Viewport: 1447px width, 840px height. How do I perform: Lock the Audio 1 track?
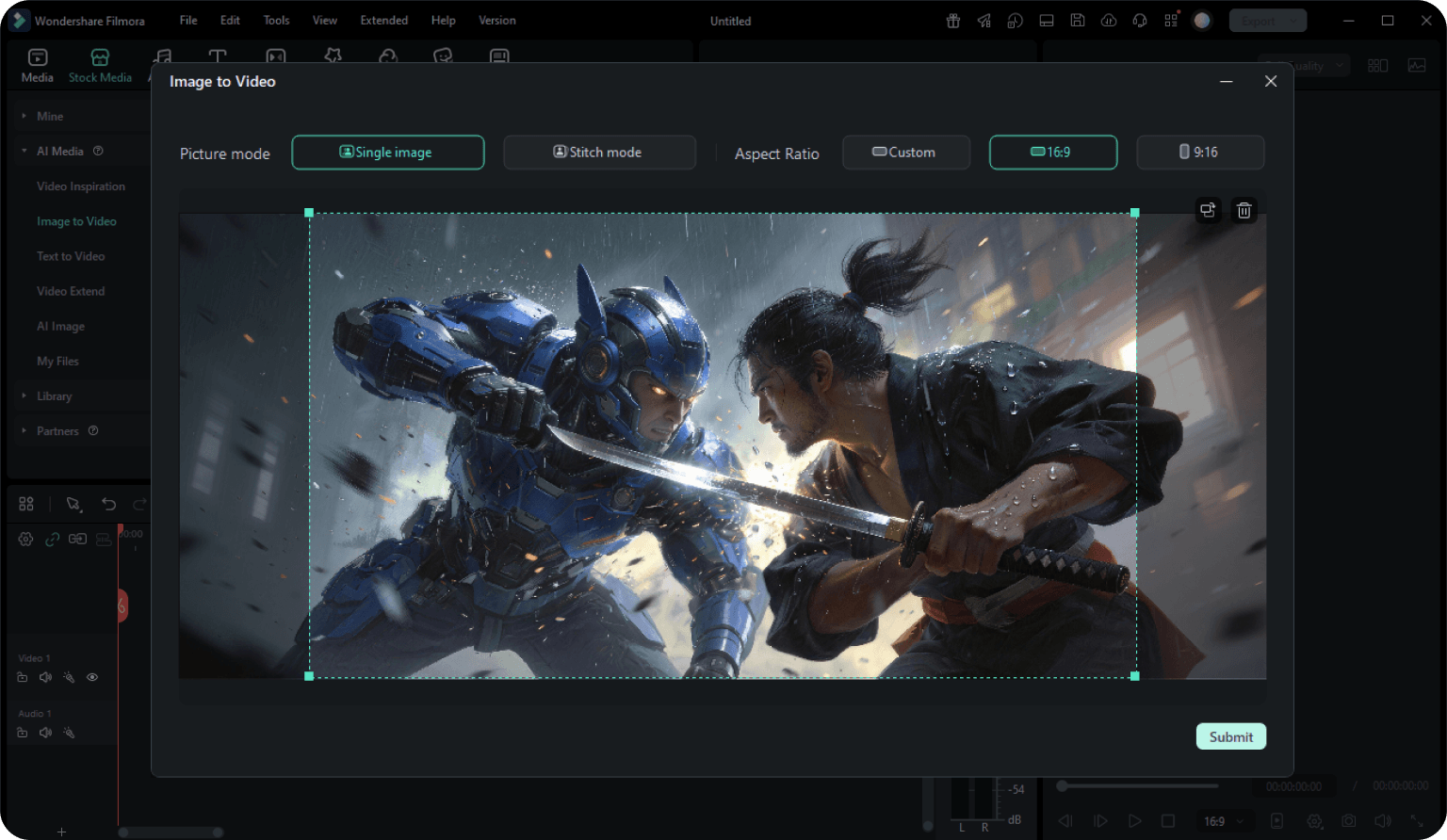pos(23,733)
